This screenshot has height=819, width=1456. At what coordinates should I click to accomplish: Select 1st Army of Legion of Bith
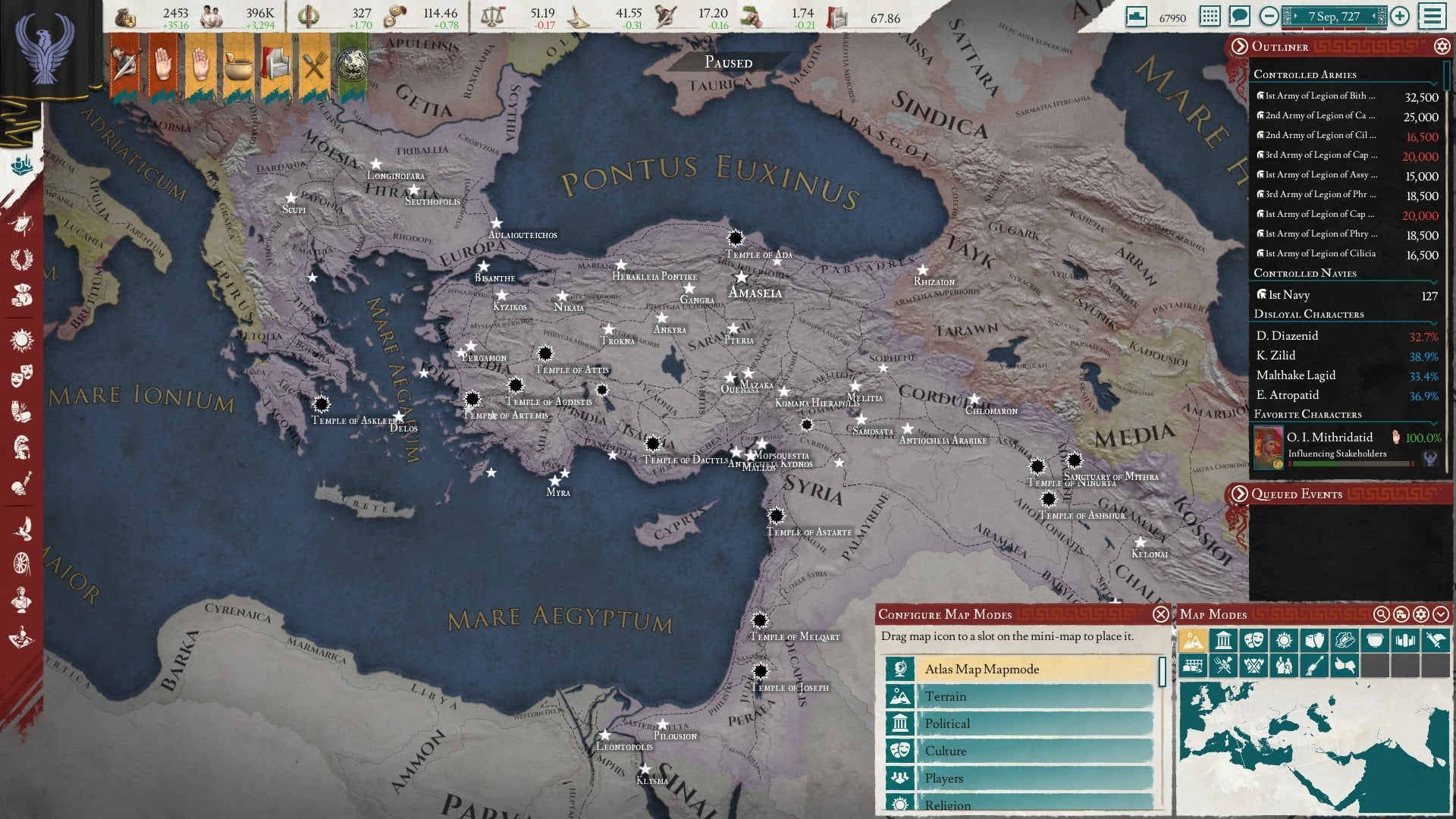point(1345,96)
